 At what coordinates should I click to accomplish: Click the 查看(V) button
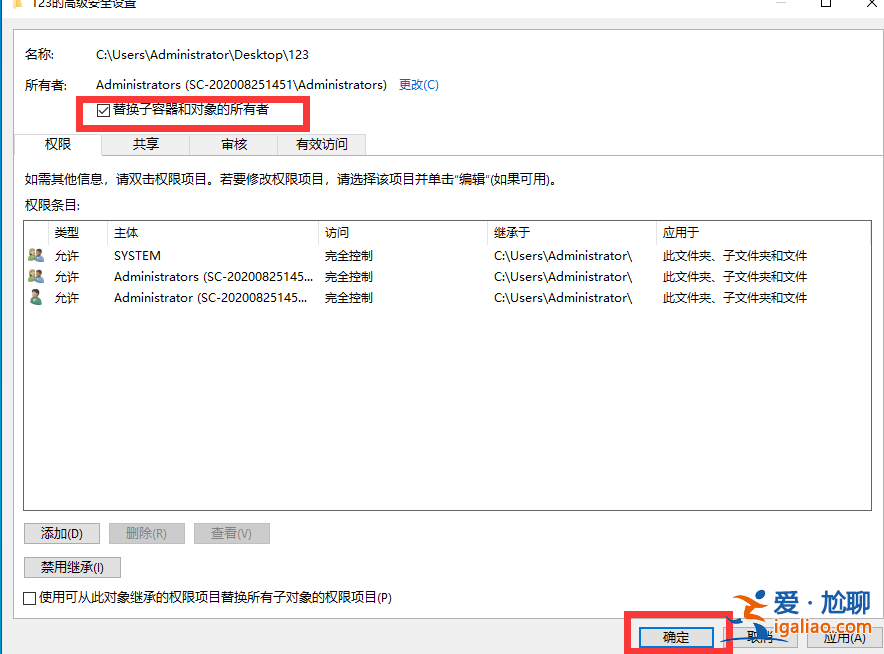231,533
